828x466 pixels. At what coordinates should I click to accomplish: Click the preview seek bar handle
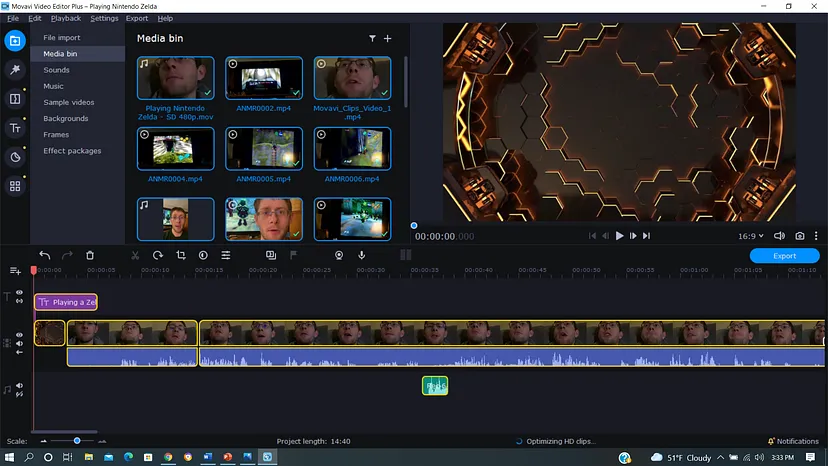pyautogui.click(x=414, y=226)
